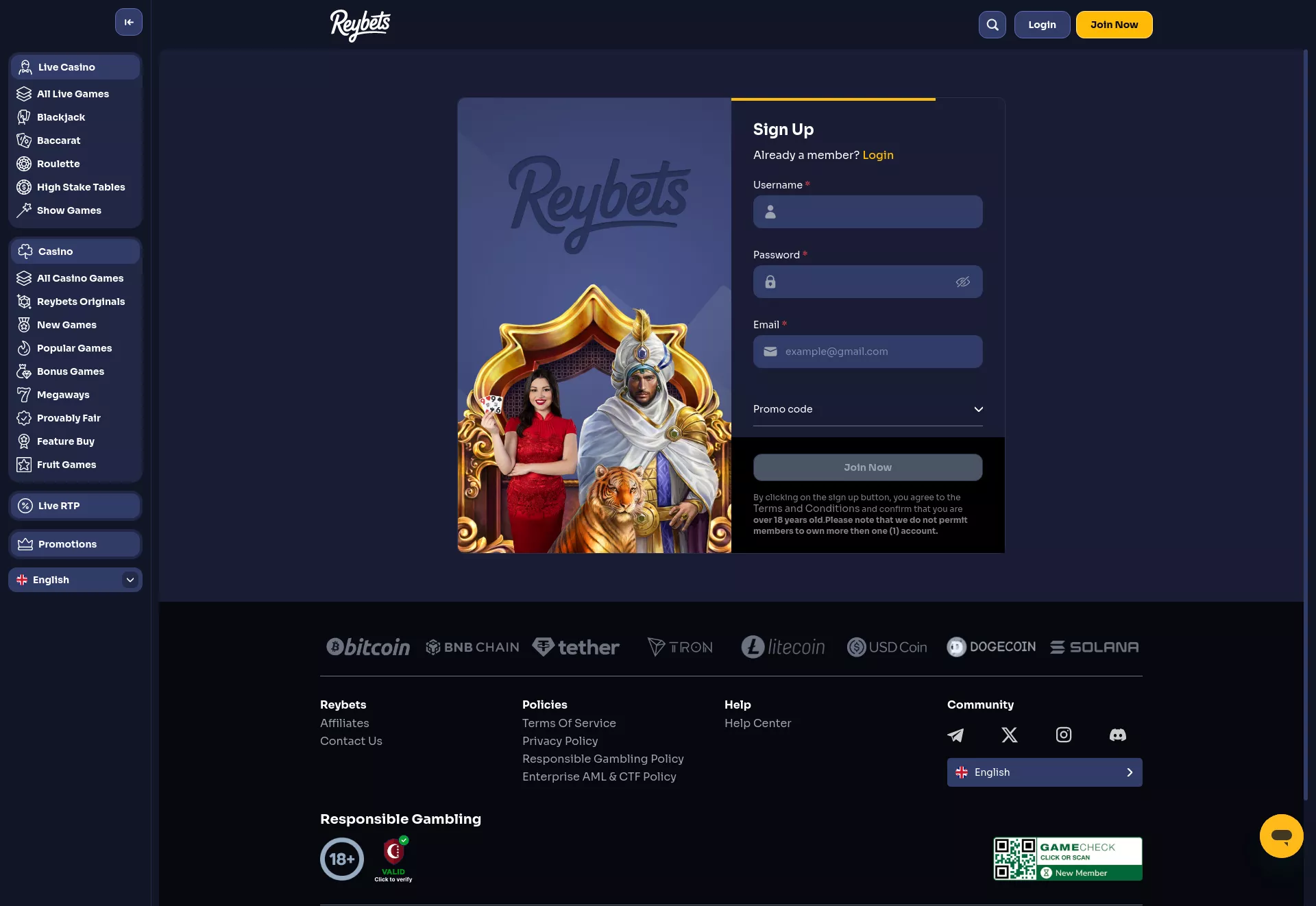1316x906 pixels.
Task: Open Help Center footer link
Action: pos(757,723)
